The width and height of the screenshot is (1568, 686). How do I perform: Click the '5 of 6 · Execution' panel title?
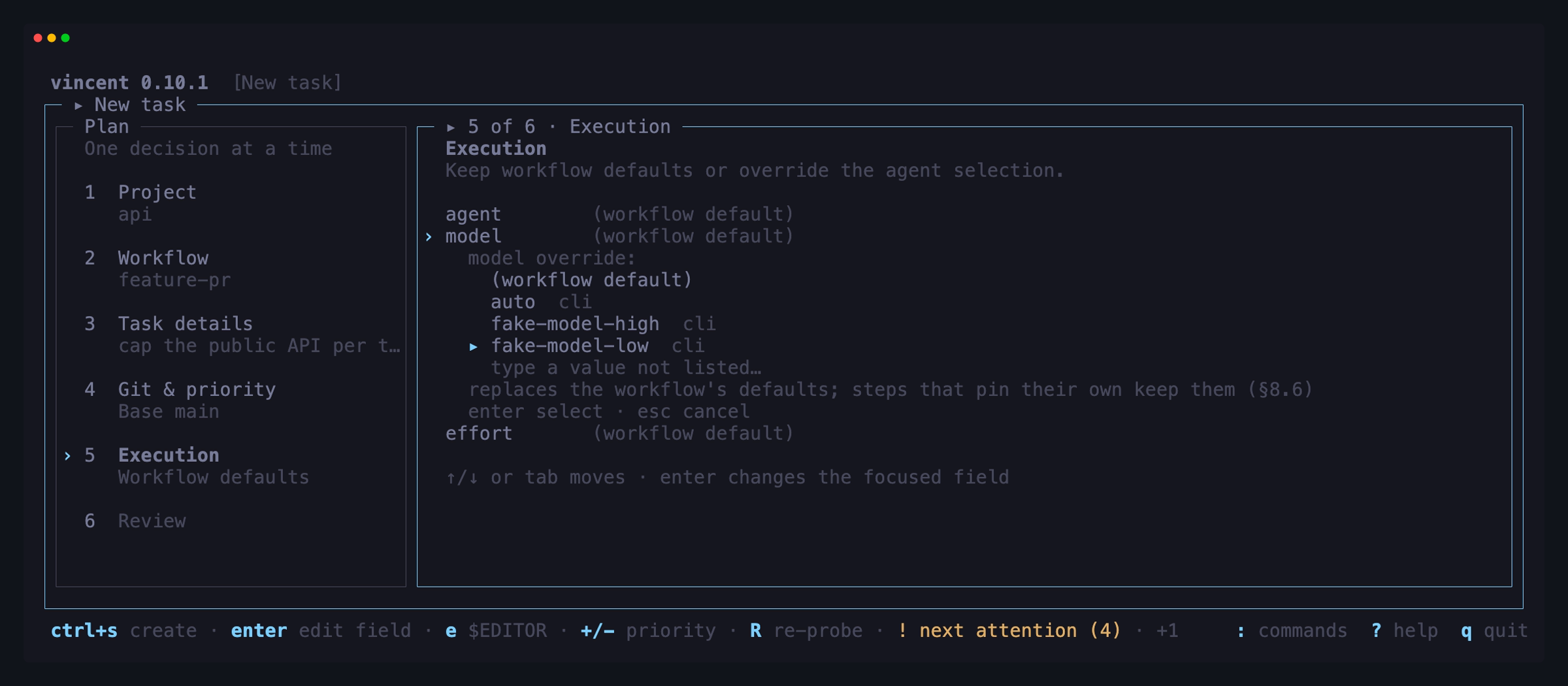[x=569, y=126]
